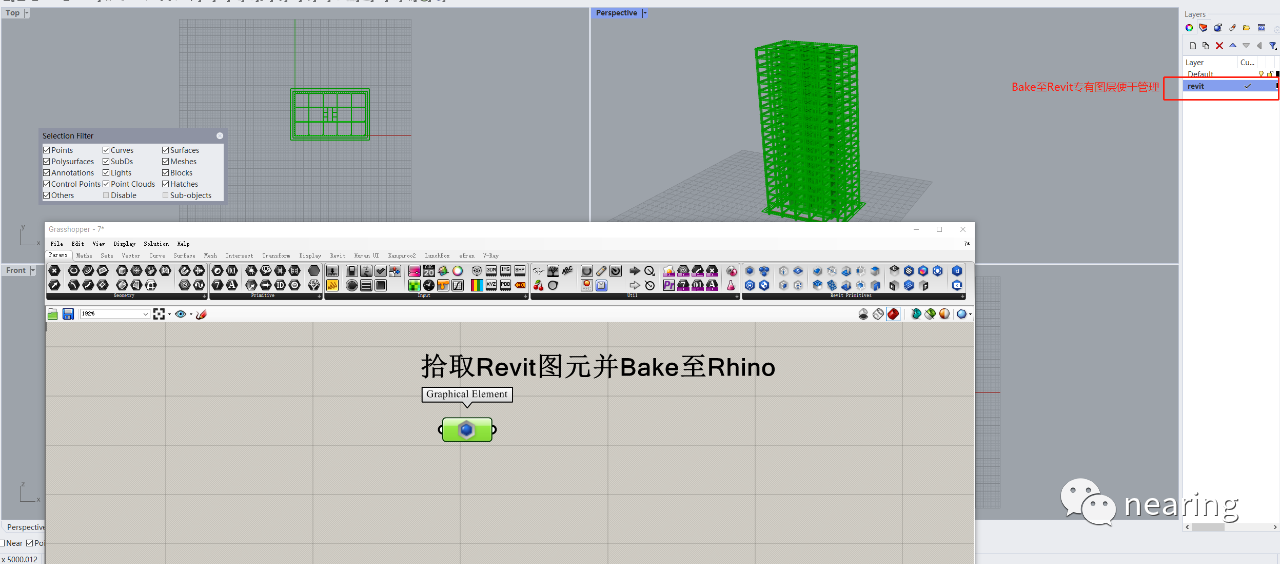Select the calendar date component icon
This screenshot has height=564, width=1280.
click(x=428, y=271)
